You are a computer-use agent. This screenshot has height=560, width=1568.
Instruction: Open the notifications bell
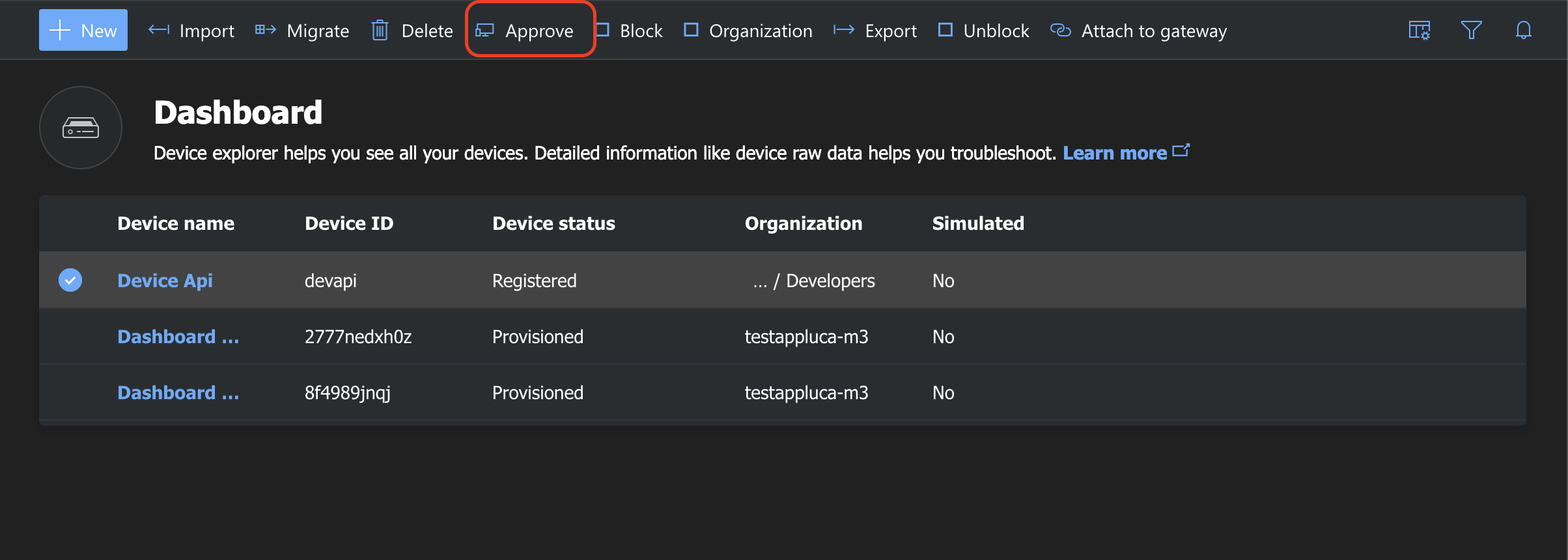point(1524,30)
